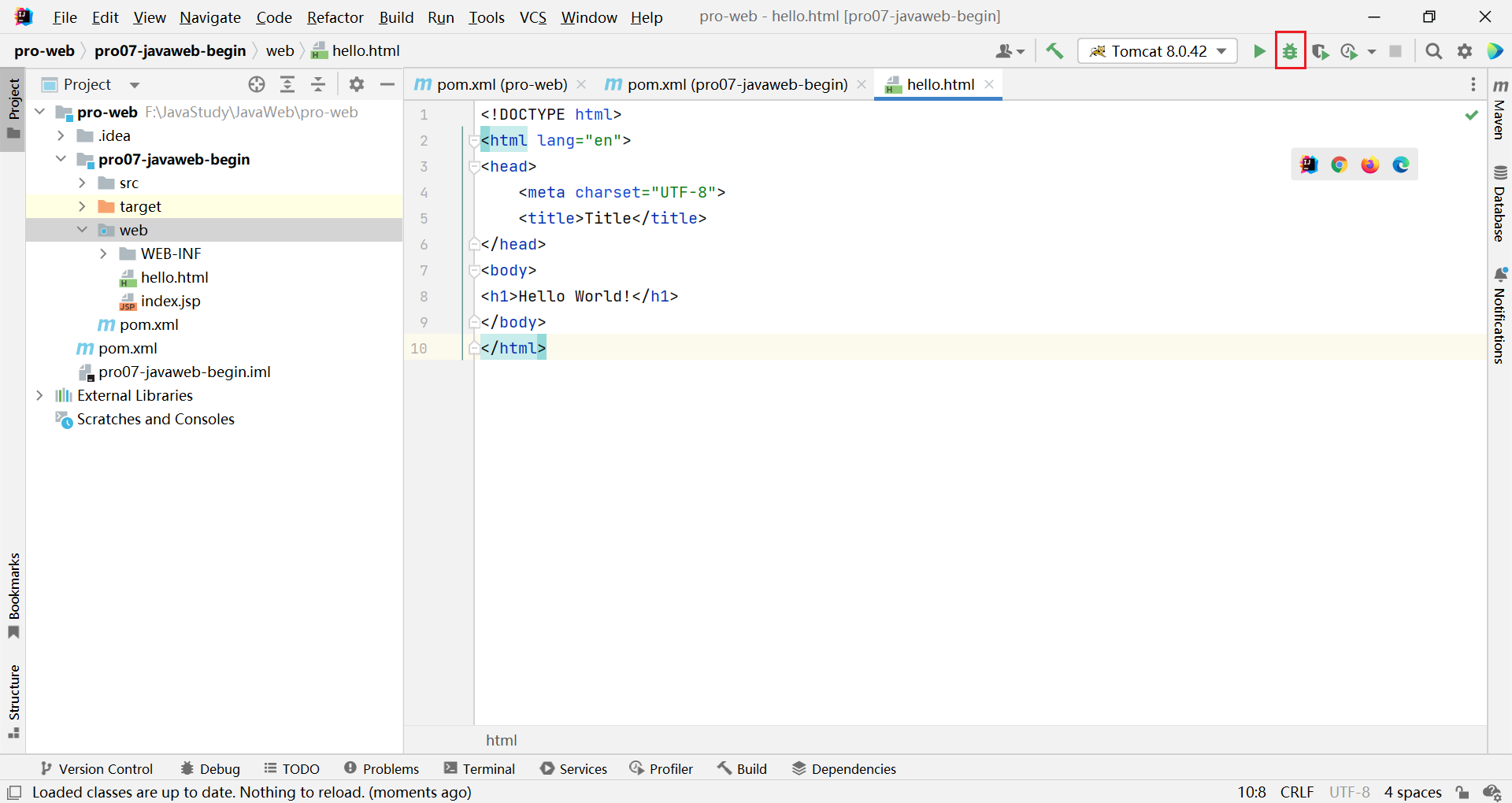Click CRLF line separator in status bar
1512x803 pixels.
tap(1297, 792)
